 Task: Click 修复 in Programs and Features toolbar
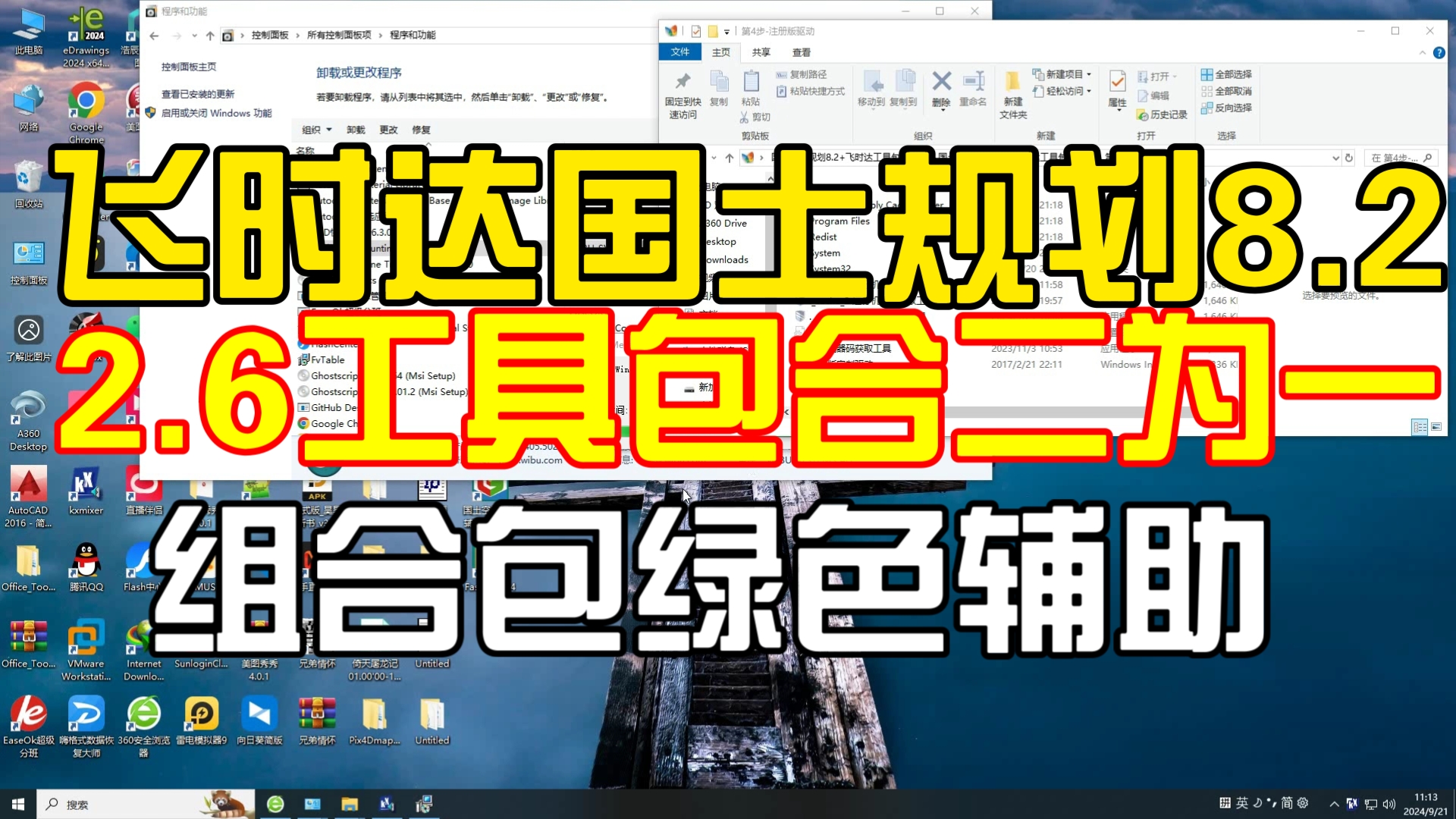tap(421, 130)
